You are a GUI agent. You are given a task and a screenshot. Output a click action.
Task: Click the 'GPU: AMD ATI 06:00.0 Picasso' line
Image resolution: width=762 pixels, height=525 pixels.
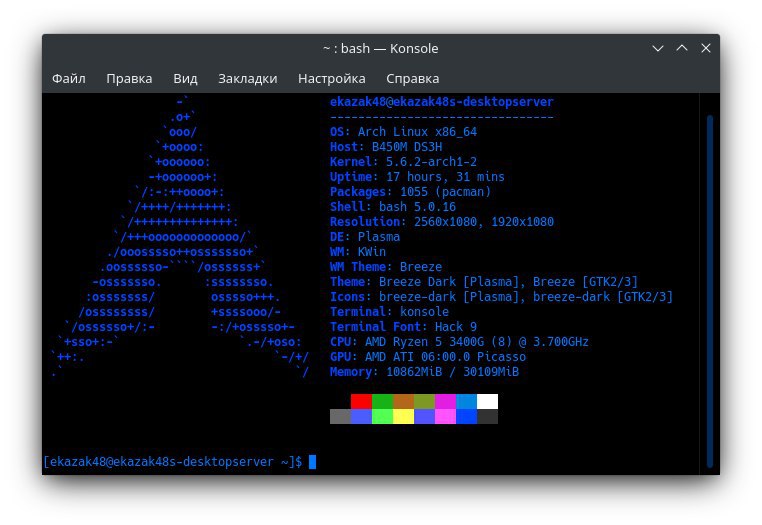tap(428, 357)
